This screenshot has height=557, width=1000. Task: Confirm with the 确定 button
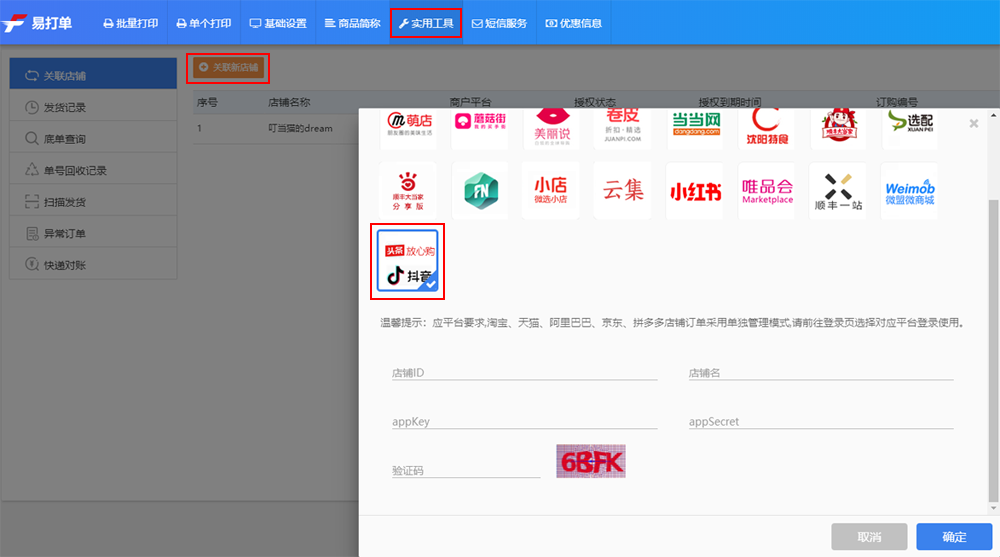point(954,537)
